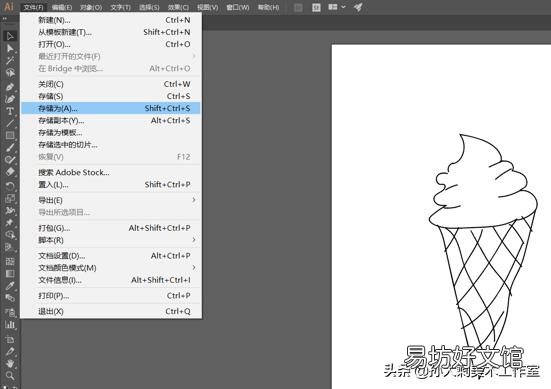The height and width of the screenshot is (389, 551).
Task: Choose 打包(G)... menu entry
Action: tap(111, 228)
